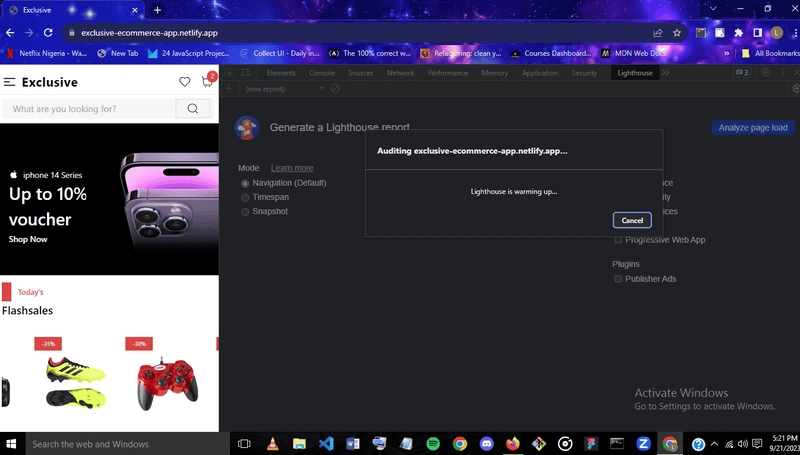Cancel the Lighthouse audit
800x455 pixels.
(632, 220)
